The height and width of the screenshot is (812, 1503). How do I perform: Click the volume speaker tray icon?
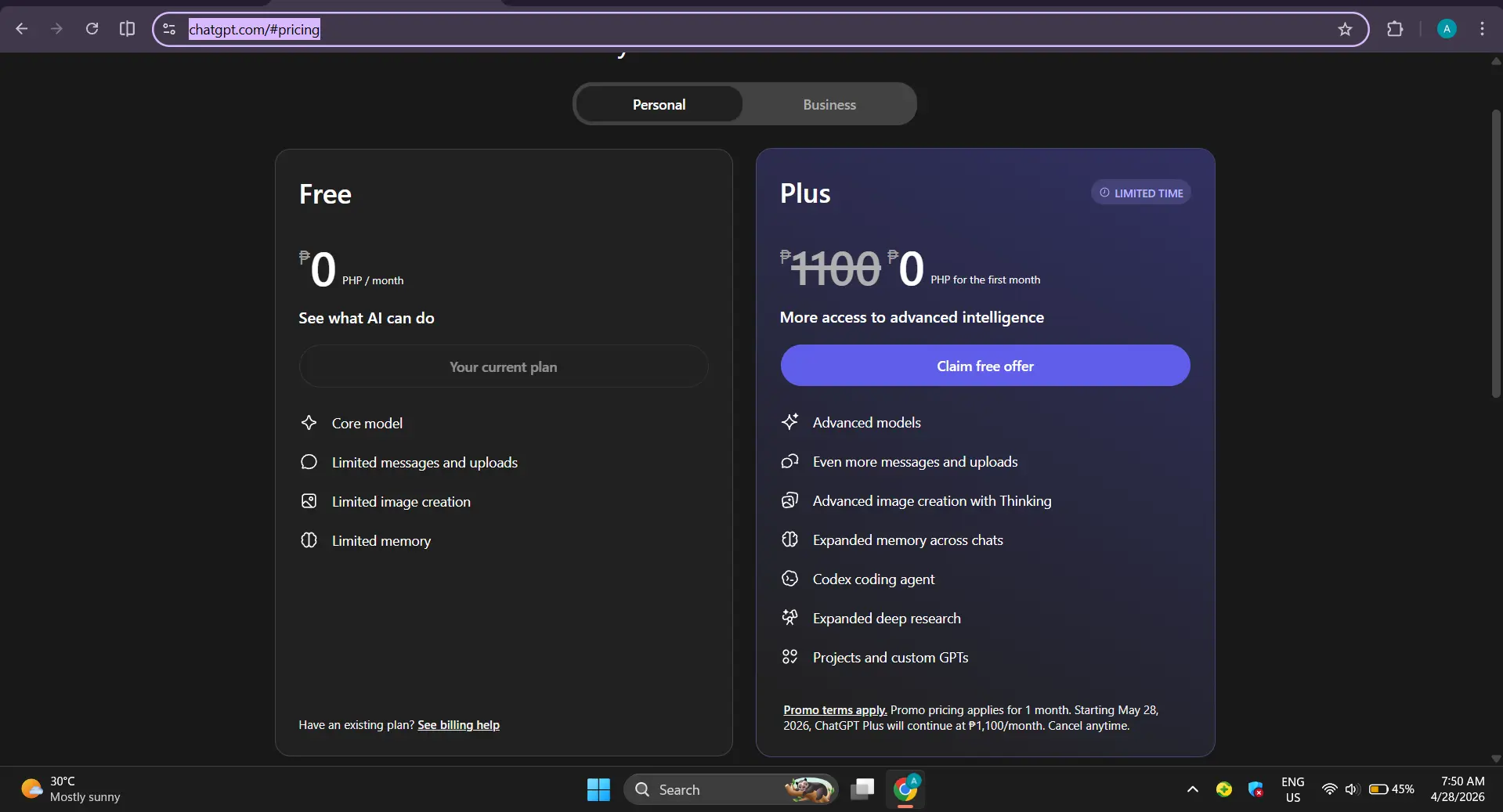point(1352,789)
